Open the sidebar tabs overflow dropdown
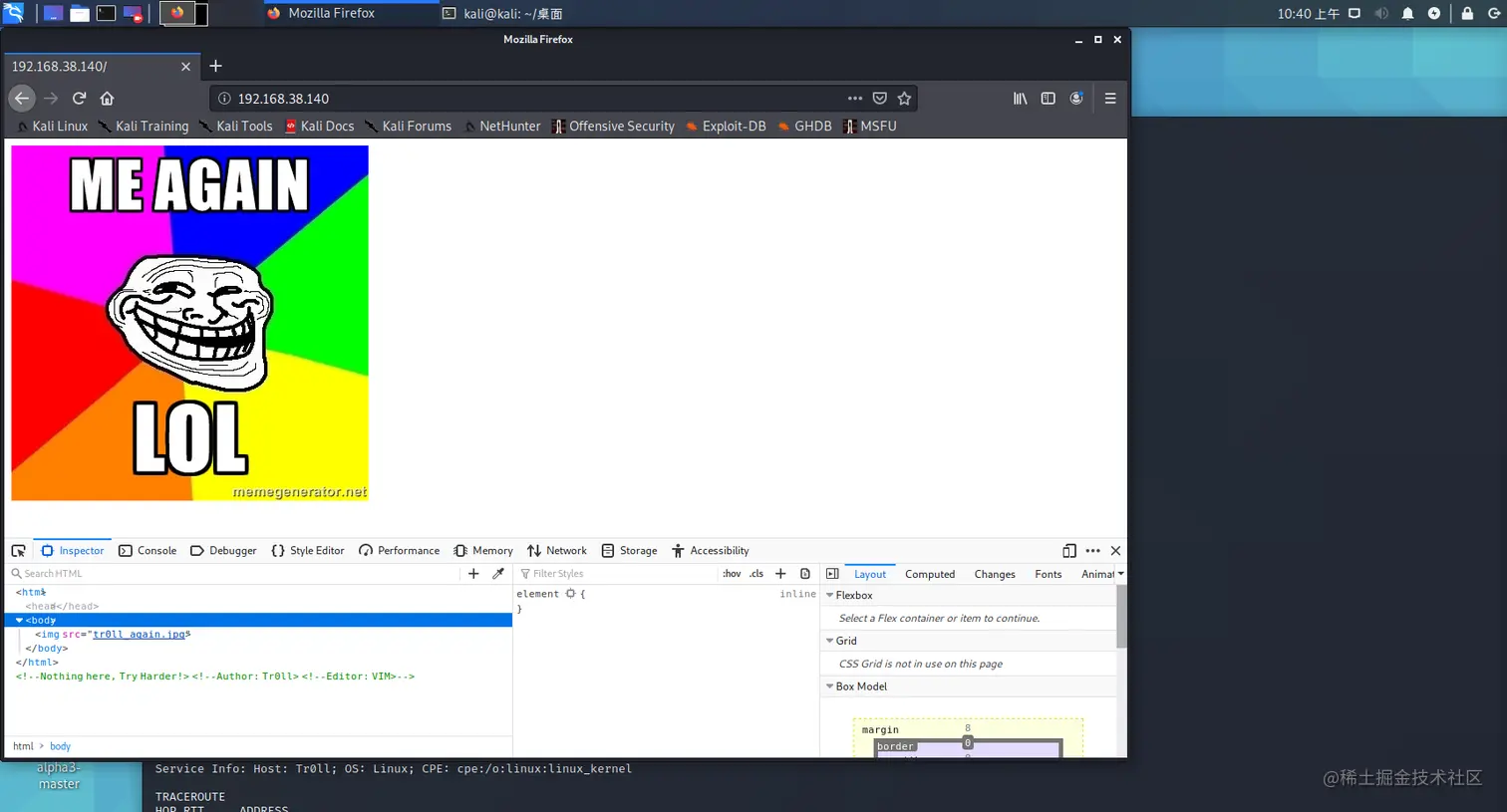 point(1120,574)
